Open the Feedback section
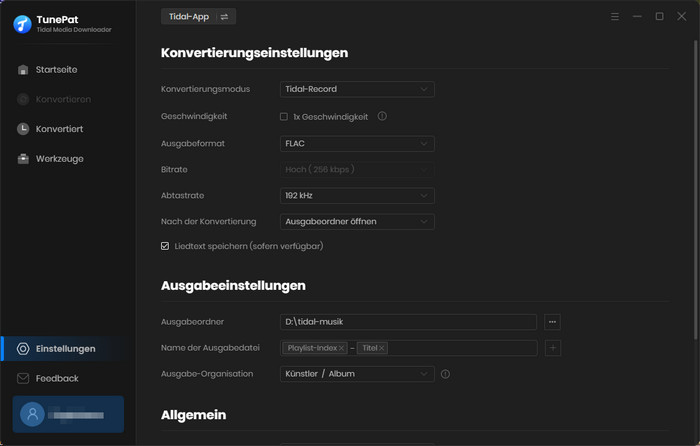 (x=57, y=378)
